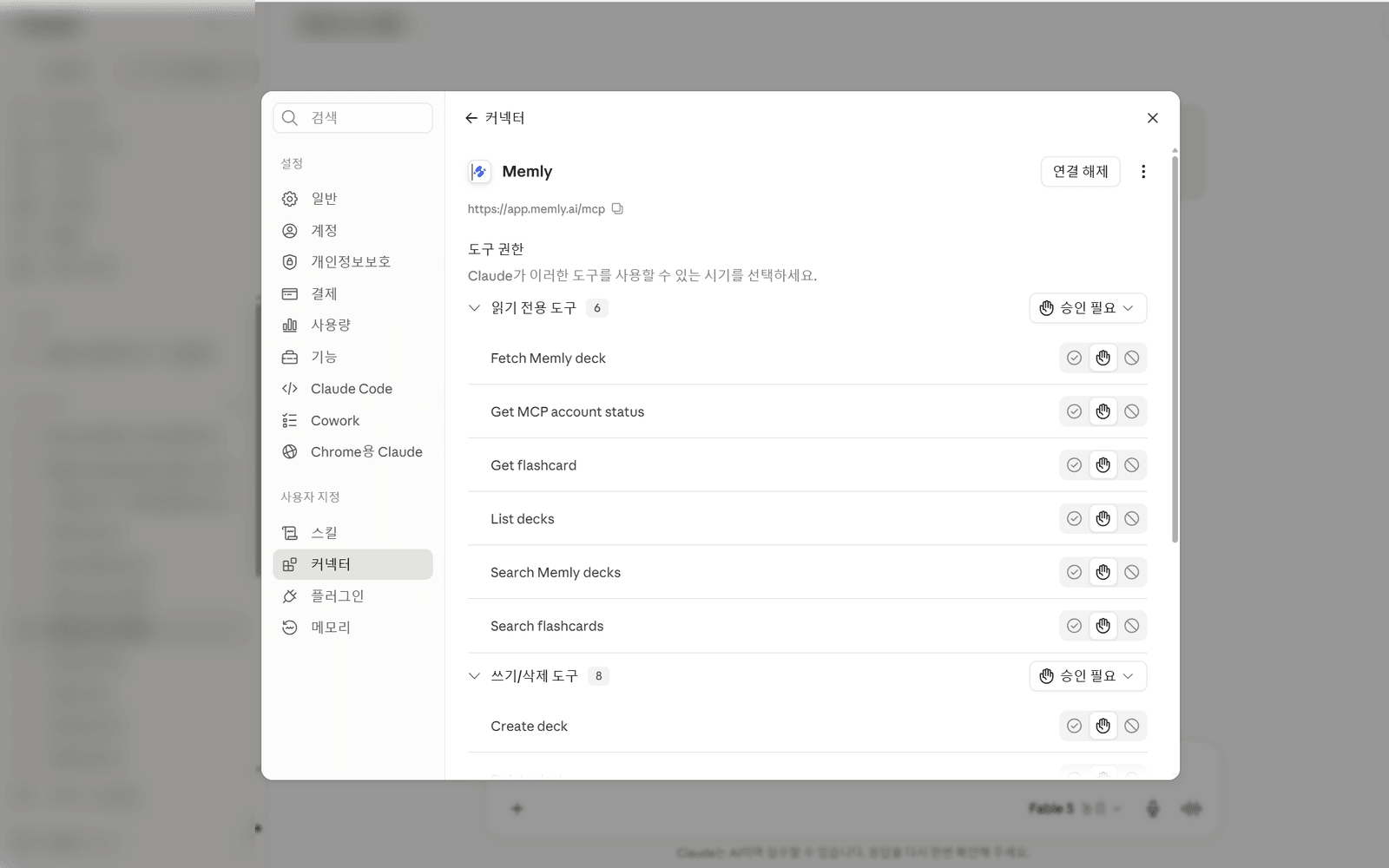
Task: Click the 연결 해제 button
Action: click(x=1081, y=172)
